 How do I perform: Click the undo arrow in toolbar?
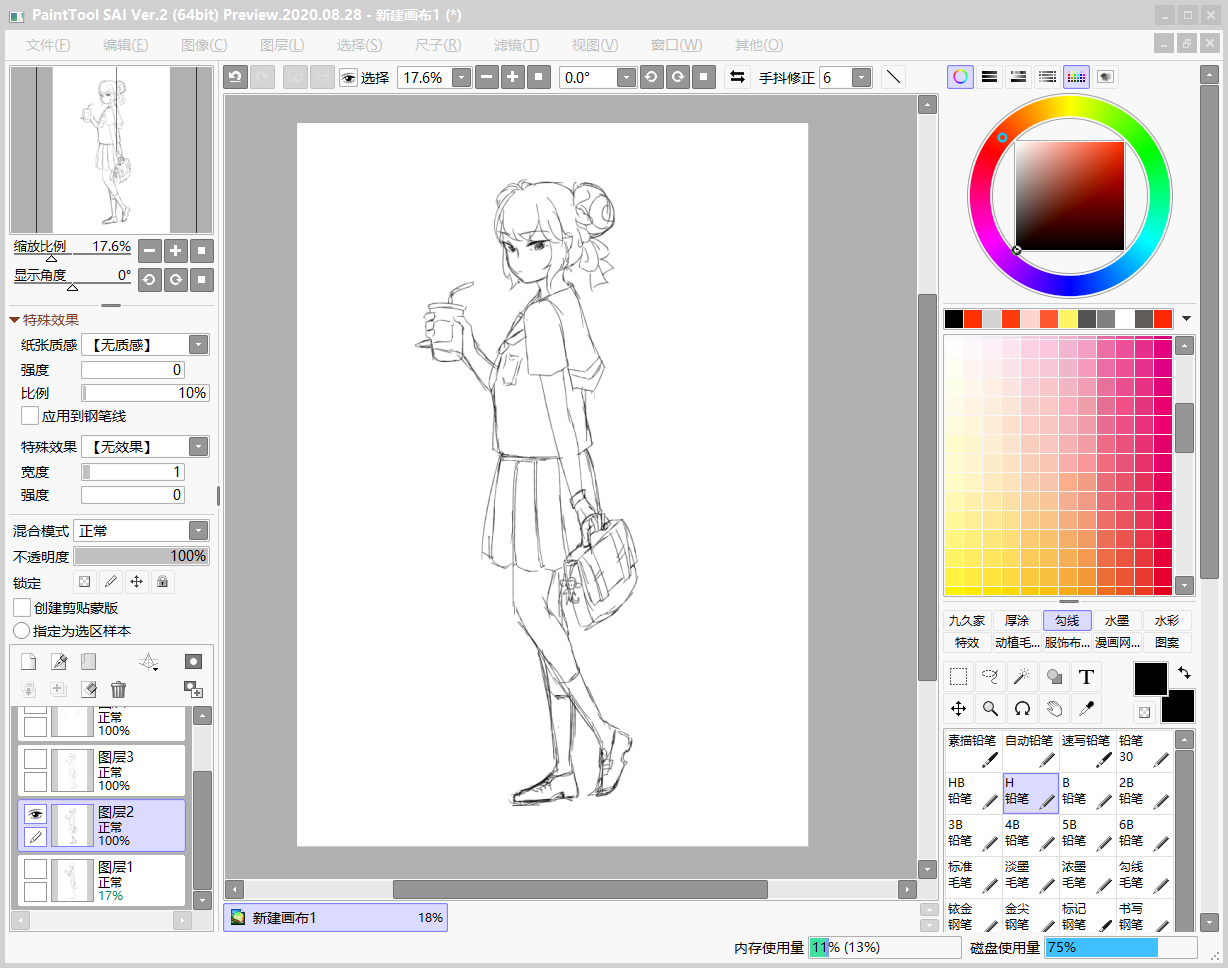tap(235, 77)
